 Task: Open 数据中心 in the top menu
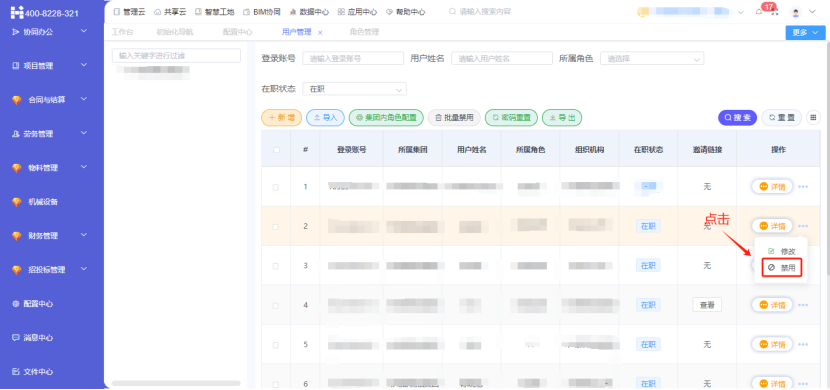click(309, 12)
